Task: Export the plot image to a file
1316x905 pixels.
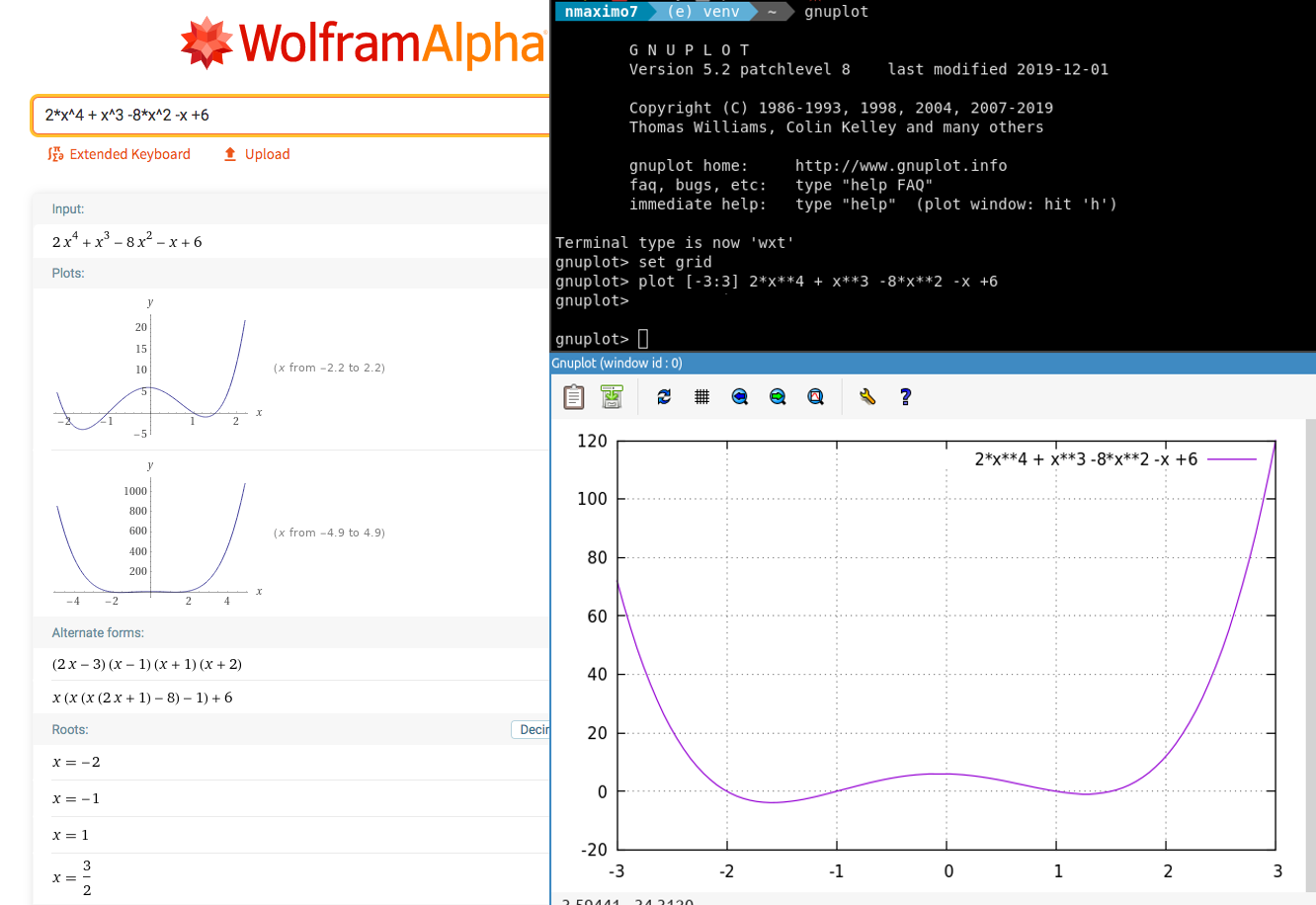Action: coord(612,396)
